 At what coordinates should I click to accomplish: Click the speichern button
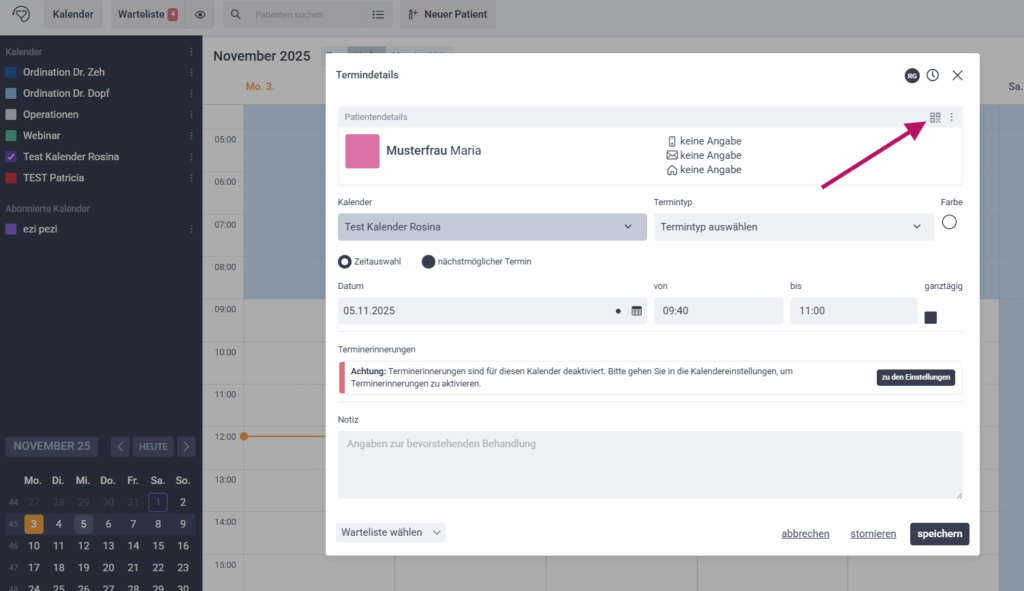pyautogui.click(x=939, y=534)
